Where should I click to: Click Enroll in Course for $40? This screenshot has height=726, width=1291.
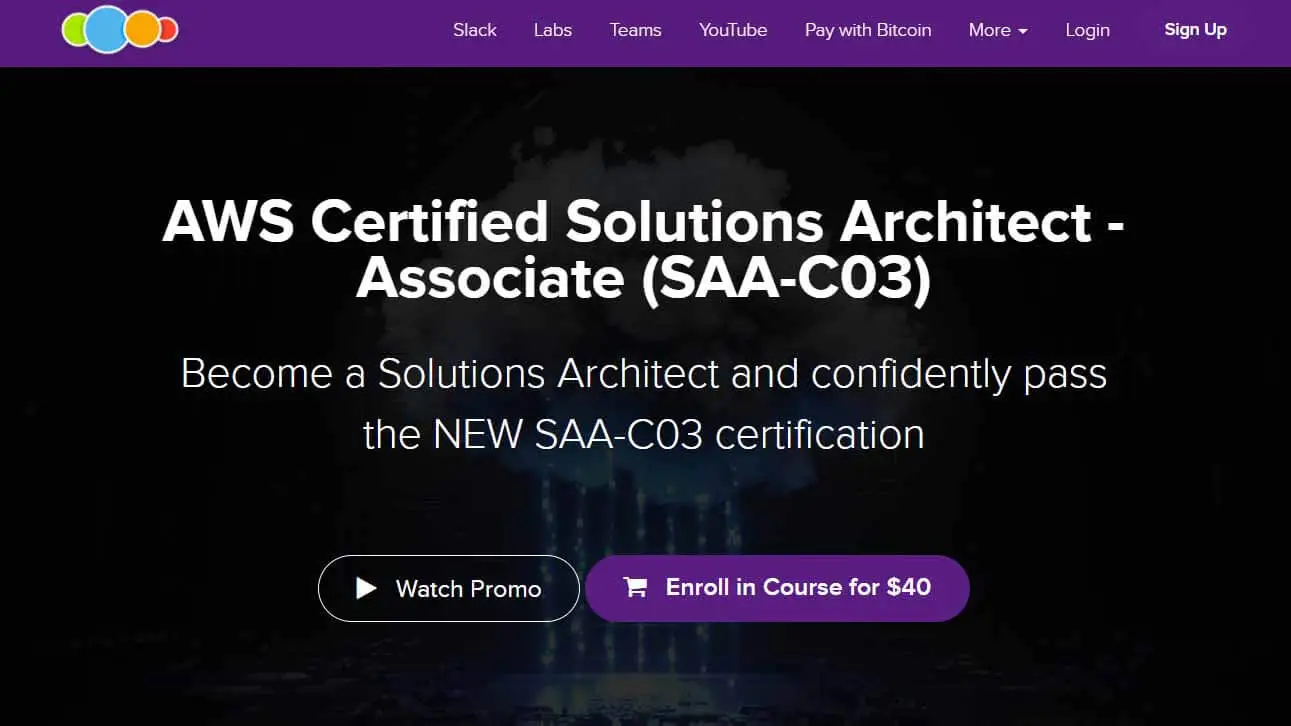[777, 588]
